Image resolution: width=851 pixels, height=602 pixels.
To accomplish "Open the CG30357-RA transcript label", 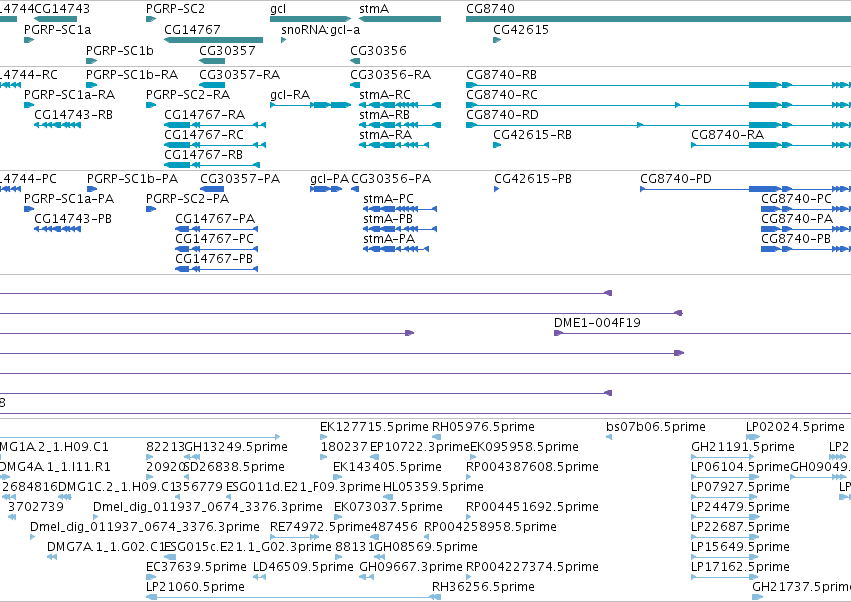I will point(239,74).
